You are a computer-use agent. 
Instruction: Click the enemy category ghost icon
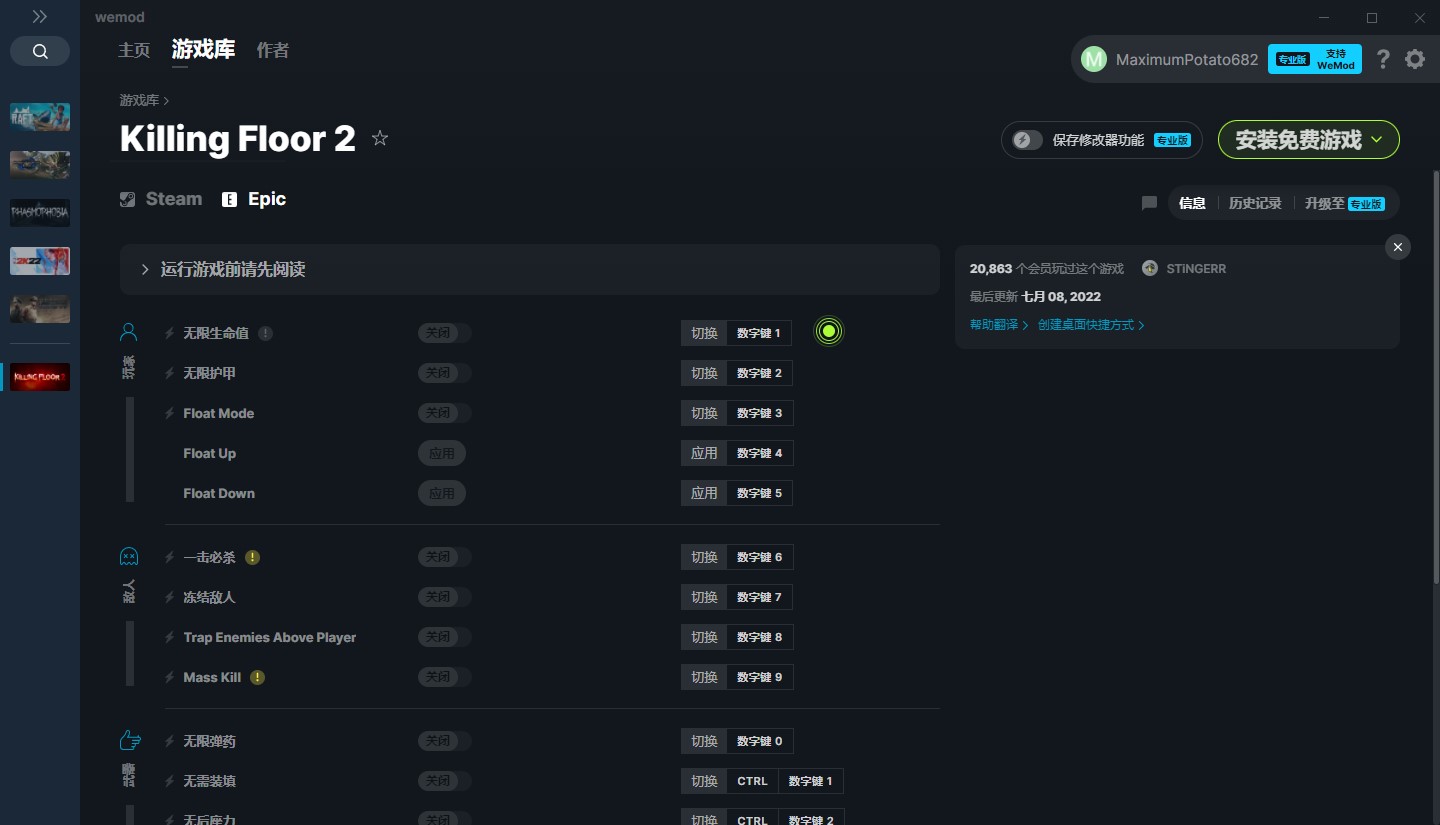coord(129,556)
